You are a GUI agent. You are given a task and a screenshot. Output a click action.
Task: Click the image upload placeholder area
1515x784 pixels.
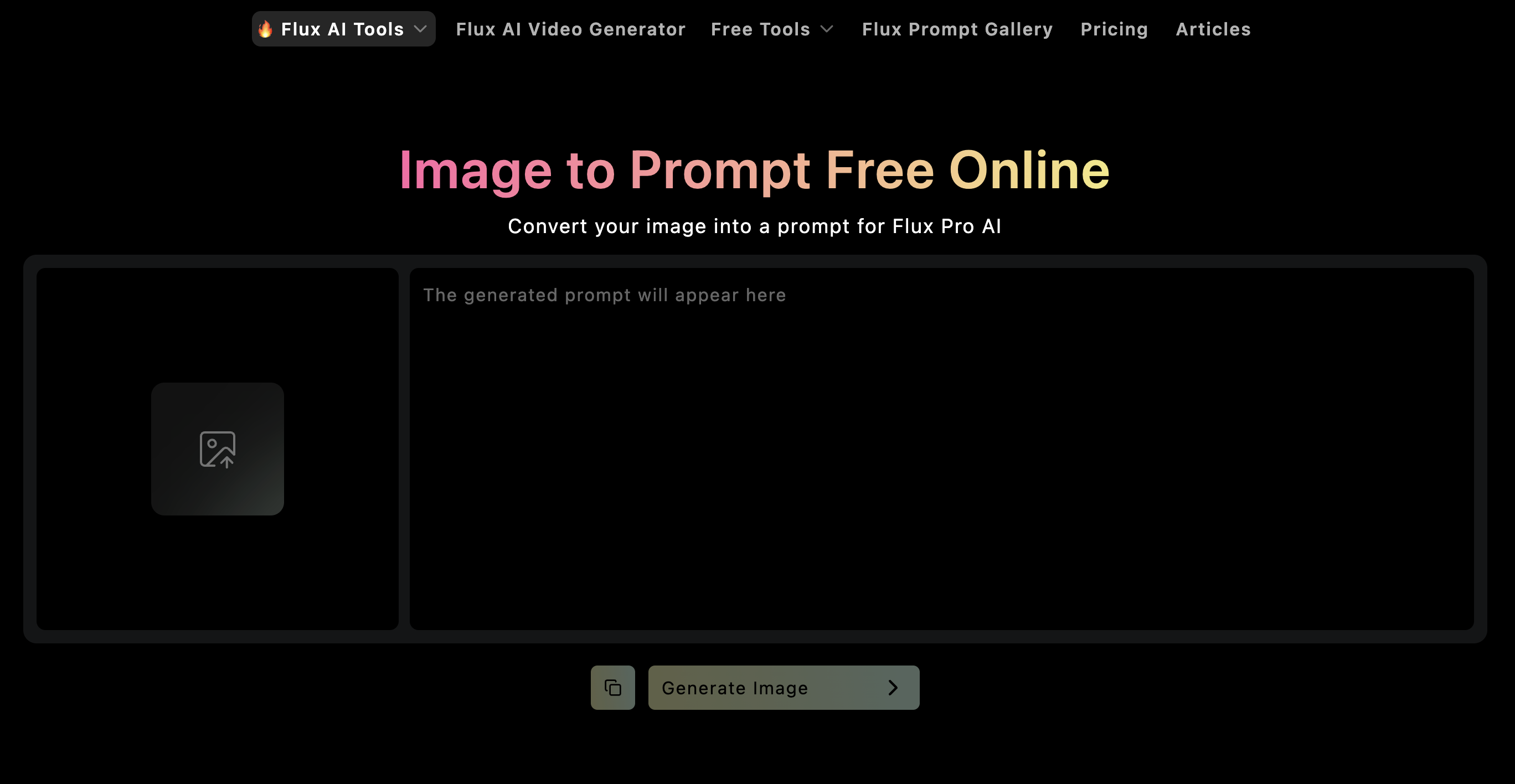pos(217,449)
